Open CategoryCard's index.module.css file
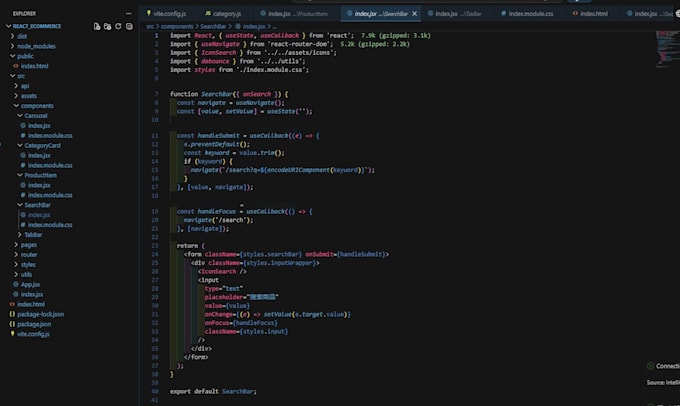The image size is (680, 406). 50,165
